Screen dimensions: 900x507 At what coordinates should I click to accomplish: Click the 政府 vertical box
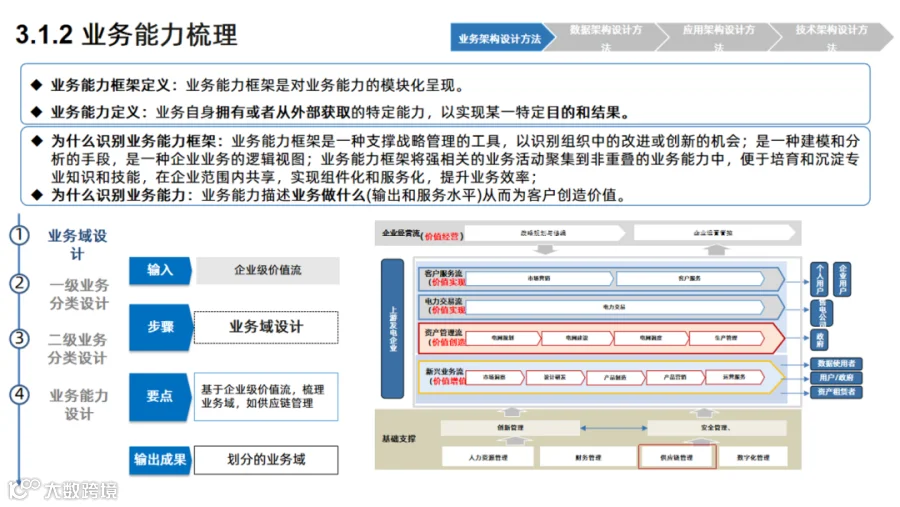(x=819, y=340)
